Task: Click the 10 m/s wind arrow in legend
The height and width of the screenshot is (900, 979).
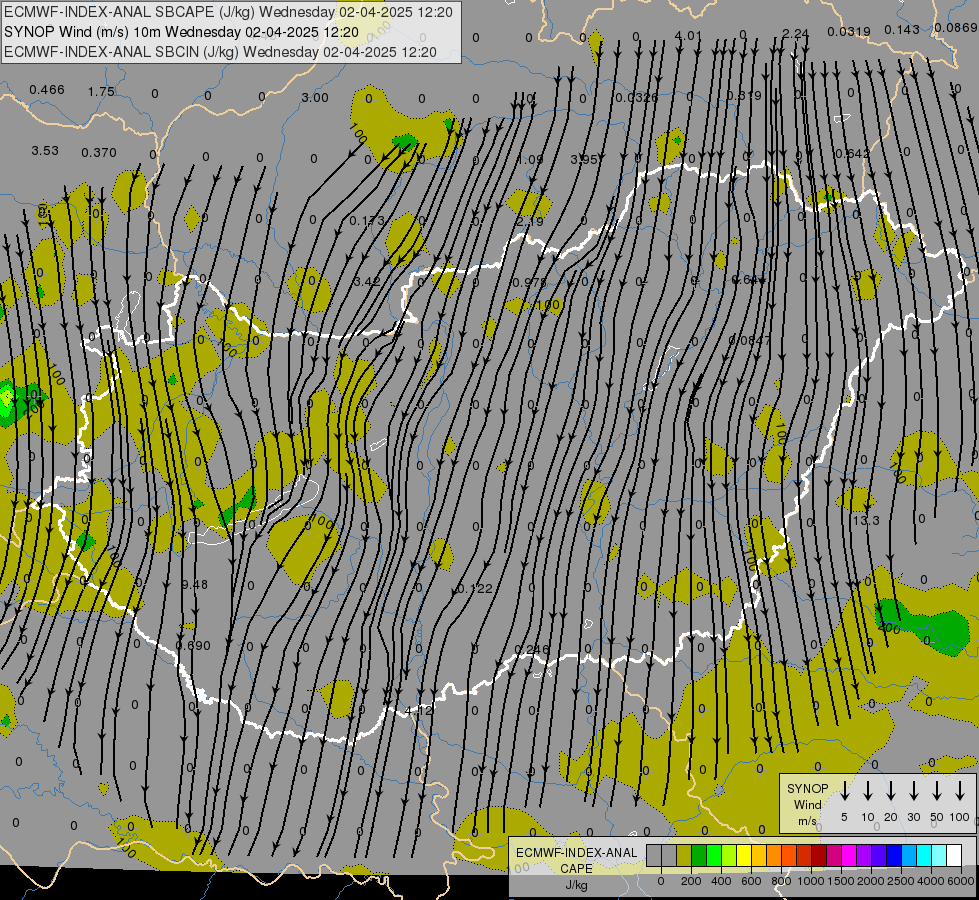Action: 867,791
